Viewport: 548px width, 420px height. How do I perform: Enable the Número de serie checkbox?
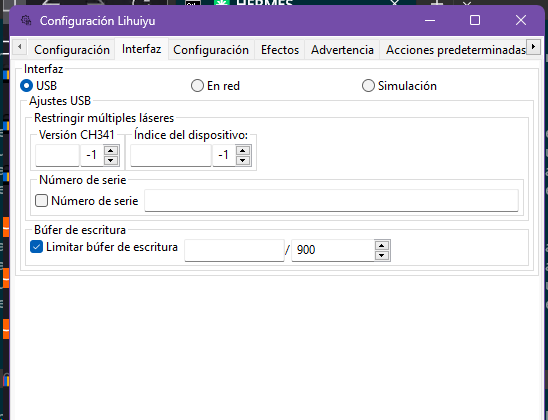[41, 201]
